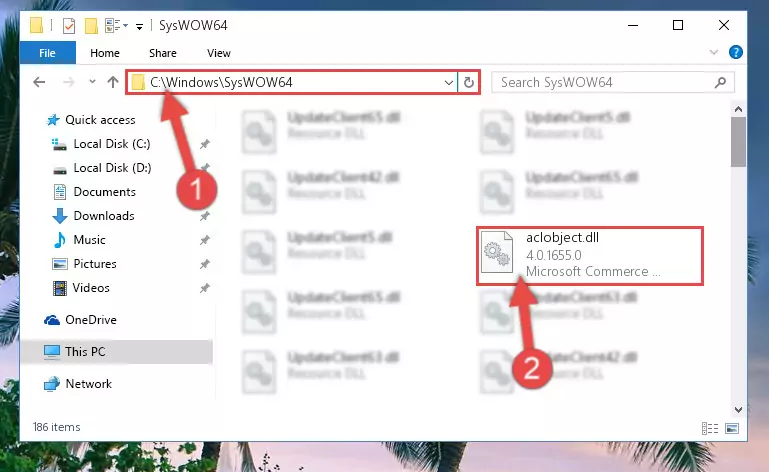This screenshot has width=769, height=472.
Task: Select the aclobject.dll file
Action: [x=590, y=256]
